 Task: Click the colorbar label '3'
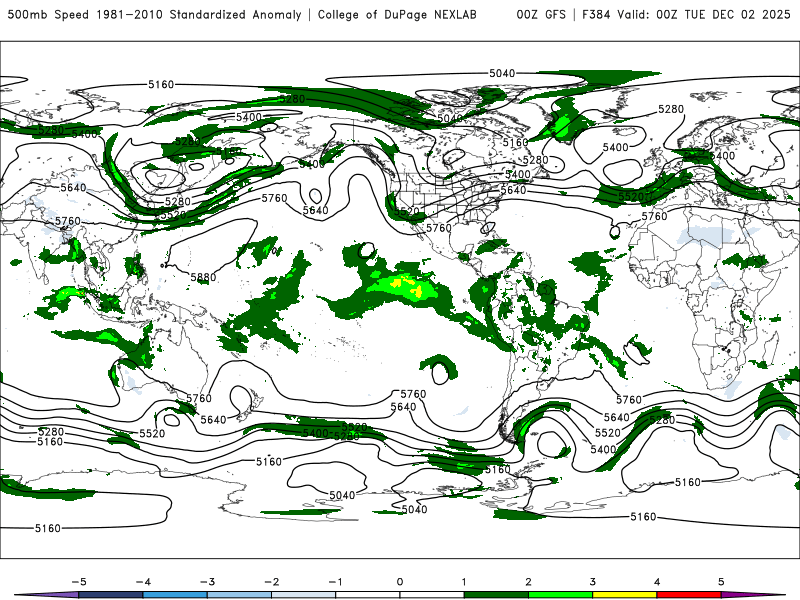(592, 582)
